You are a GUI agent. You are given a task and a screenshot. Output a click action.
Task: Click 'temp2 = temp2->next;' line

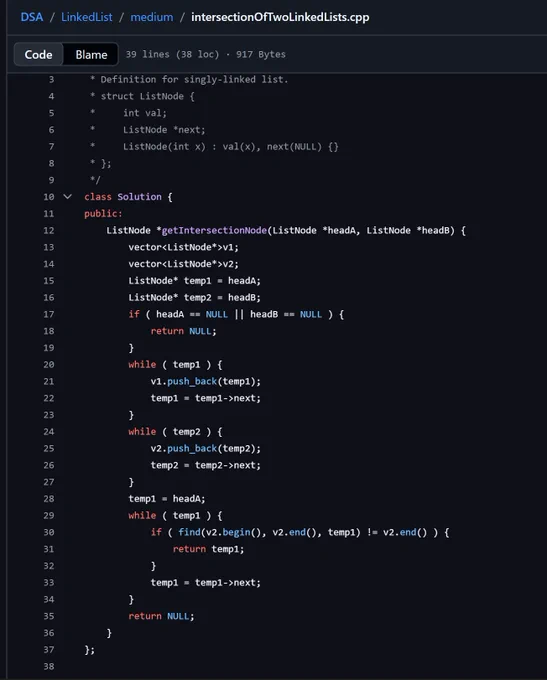pos(206,465)
